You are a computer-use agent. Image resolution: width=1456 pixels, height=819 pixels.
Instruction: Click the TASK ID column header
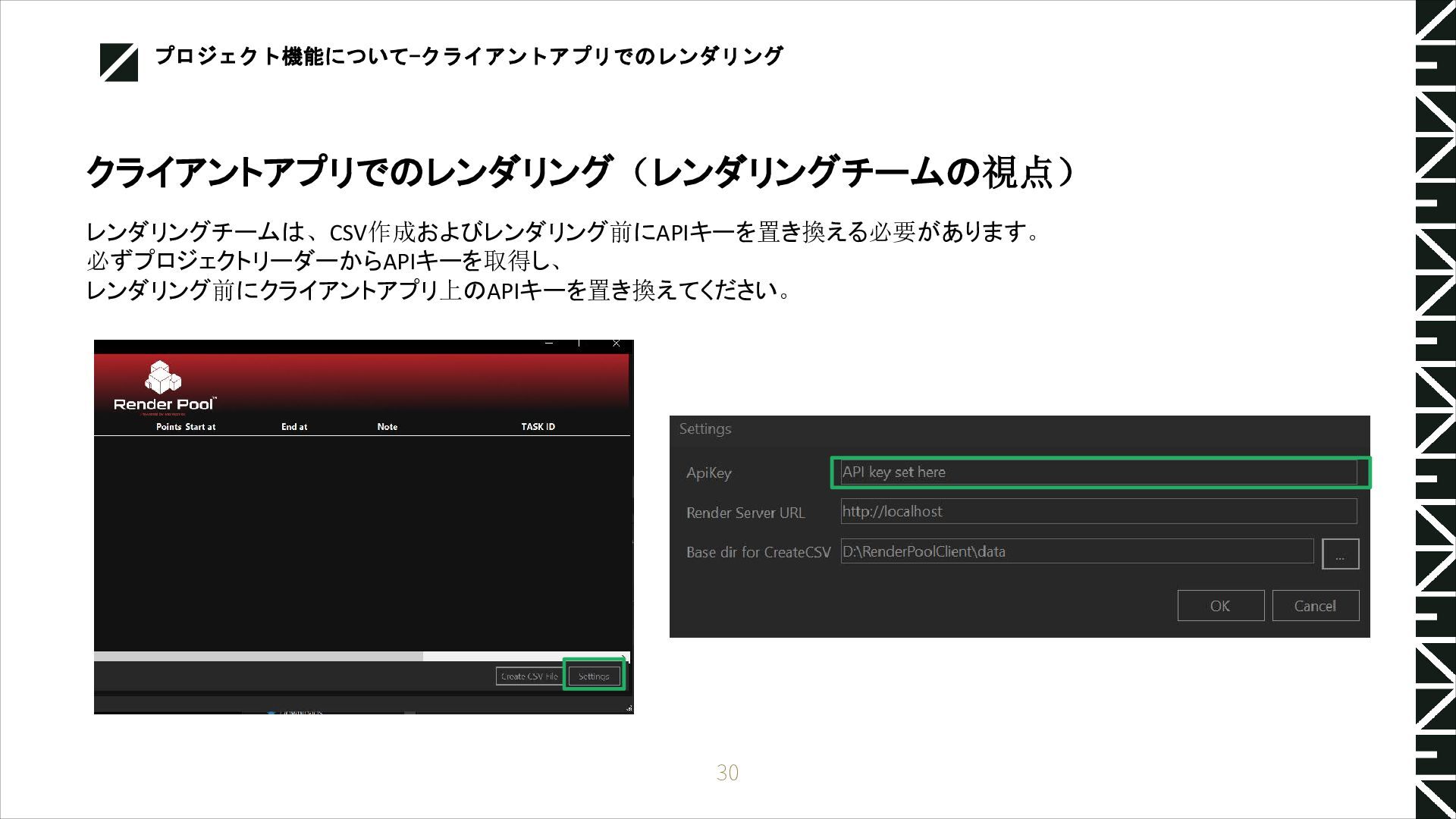[x=538, y=427]
